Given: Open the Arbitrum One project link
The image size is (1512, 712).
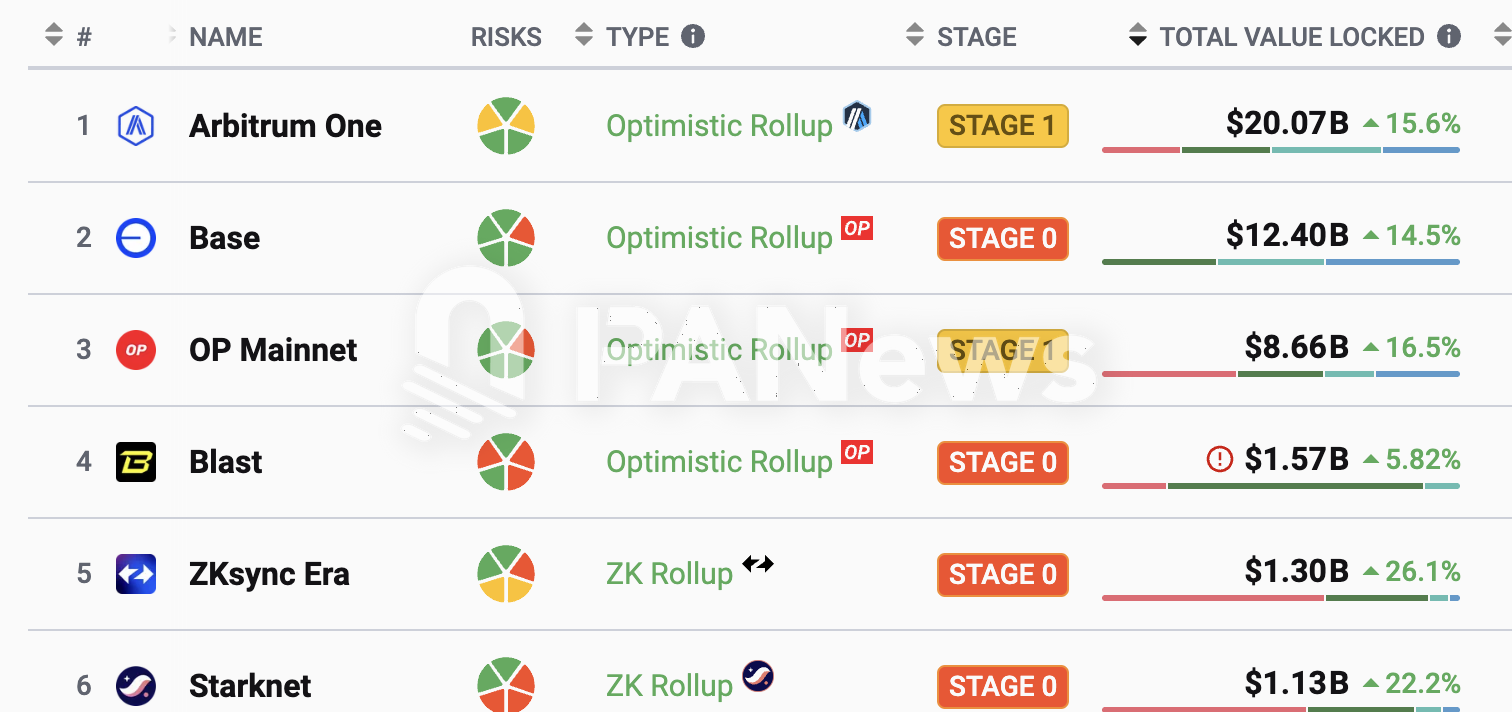Looking at the screenshot, I should click(x=285, y=126).
